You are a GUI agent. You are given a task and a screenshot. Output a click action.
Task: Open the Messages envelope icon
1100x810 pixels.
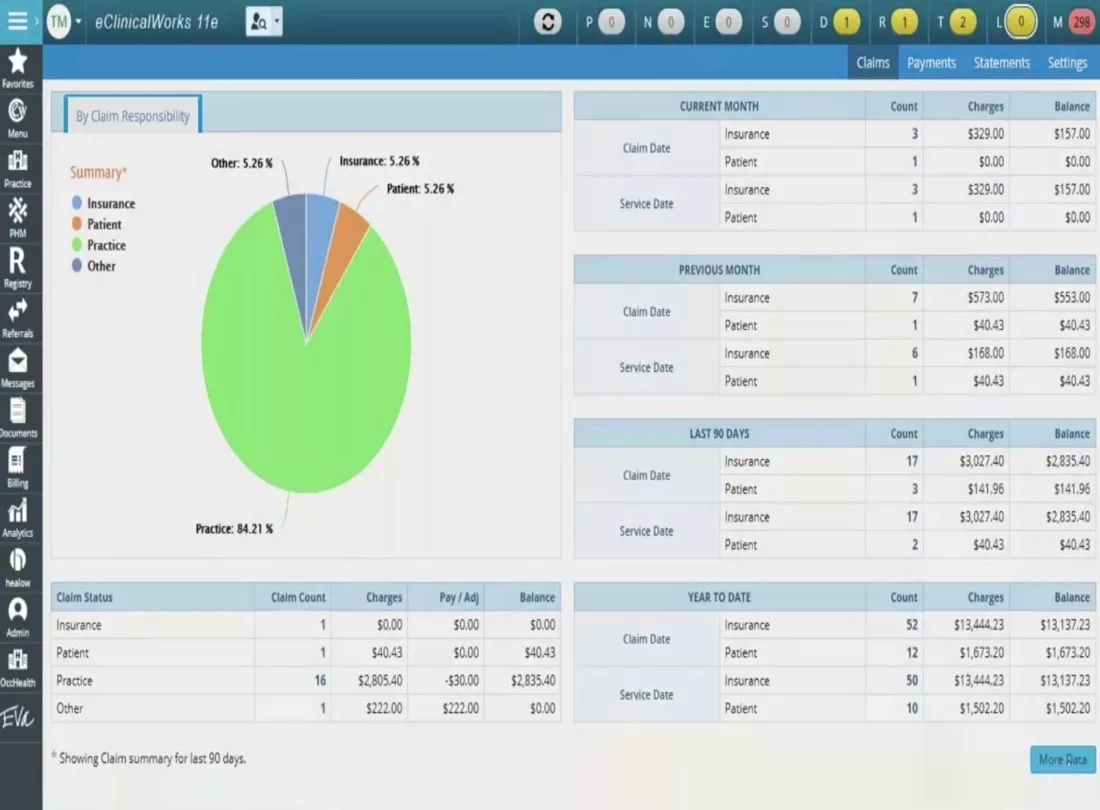[x=18, y=363]
